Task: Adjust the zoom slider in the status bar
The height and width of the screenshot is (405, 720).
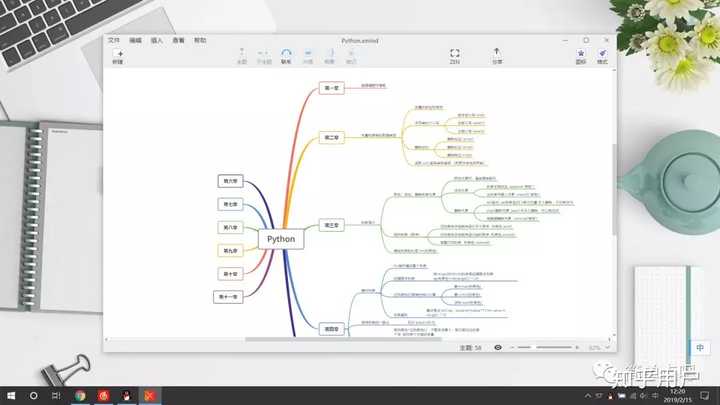Action: [545, 348]
